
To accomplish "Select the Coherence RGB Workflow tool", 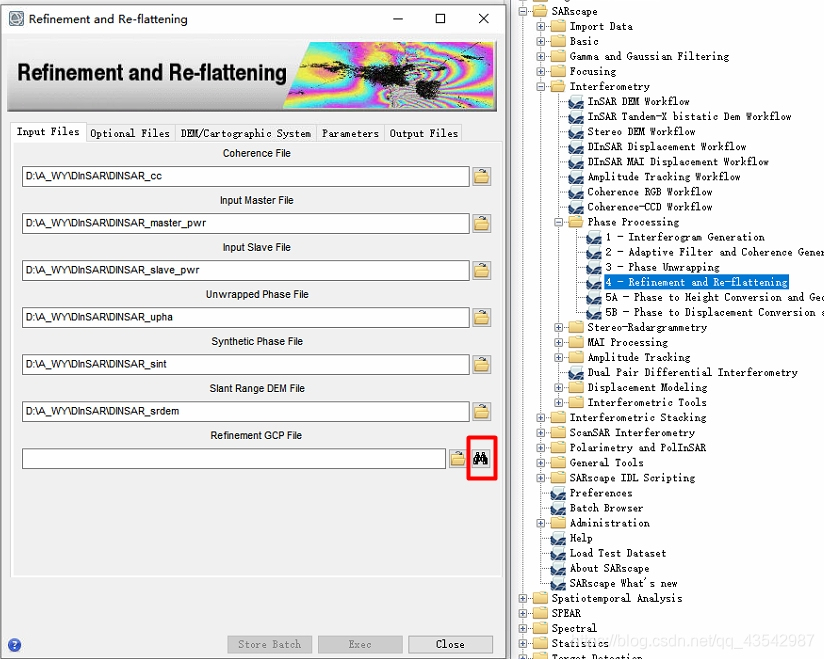I will (650, 192).
